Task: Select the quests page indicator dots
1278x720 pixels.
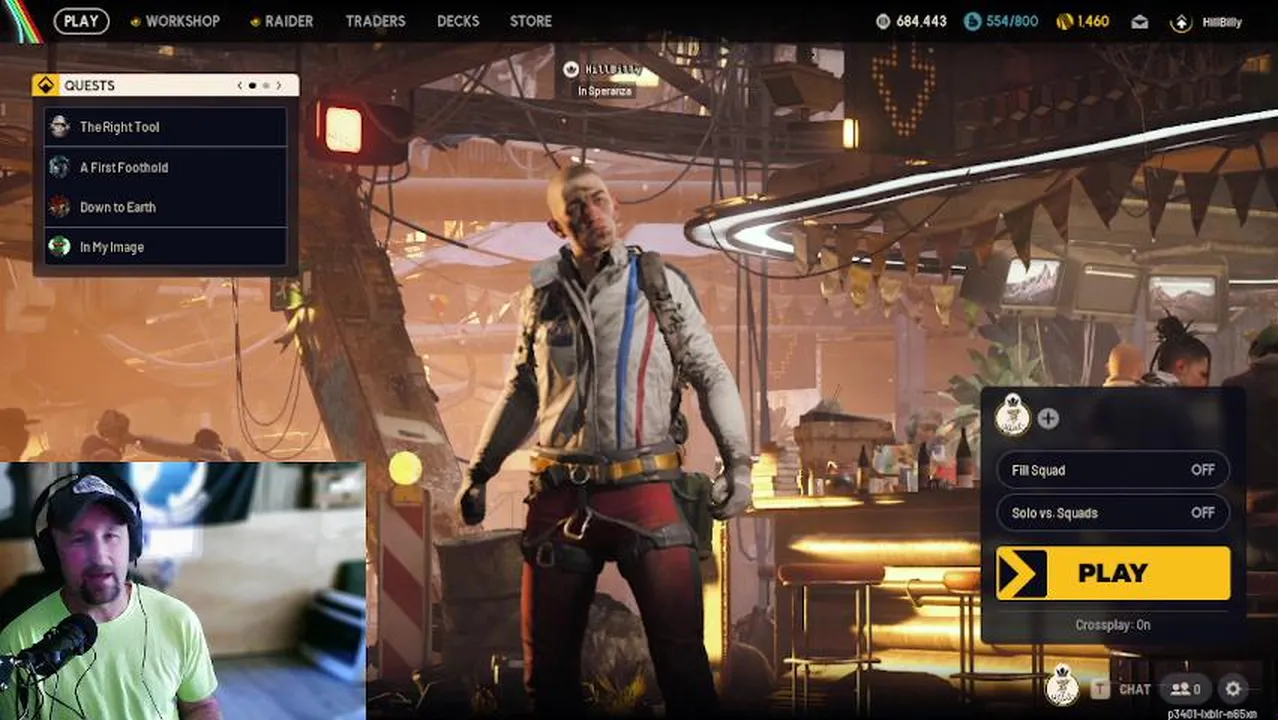Action: (x=259, y=86)
